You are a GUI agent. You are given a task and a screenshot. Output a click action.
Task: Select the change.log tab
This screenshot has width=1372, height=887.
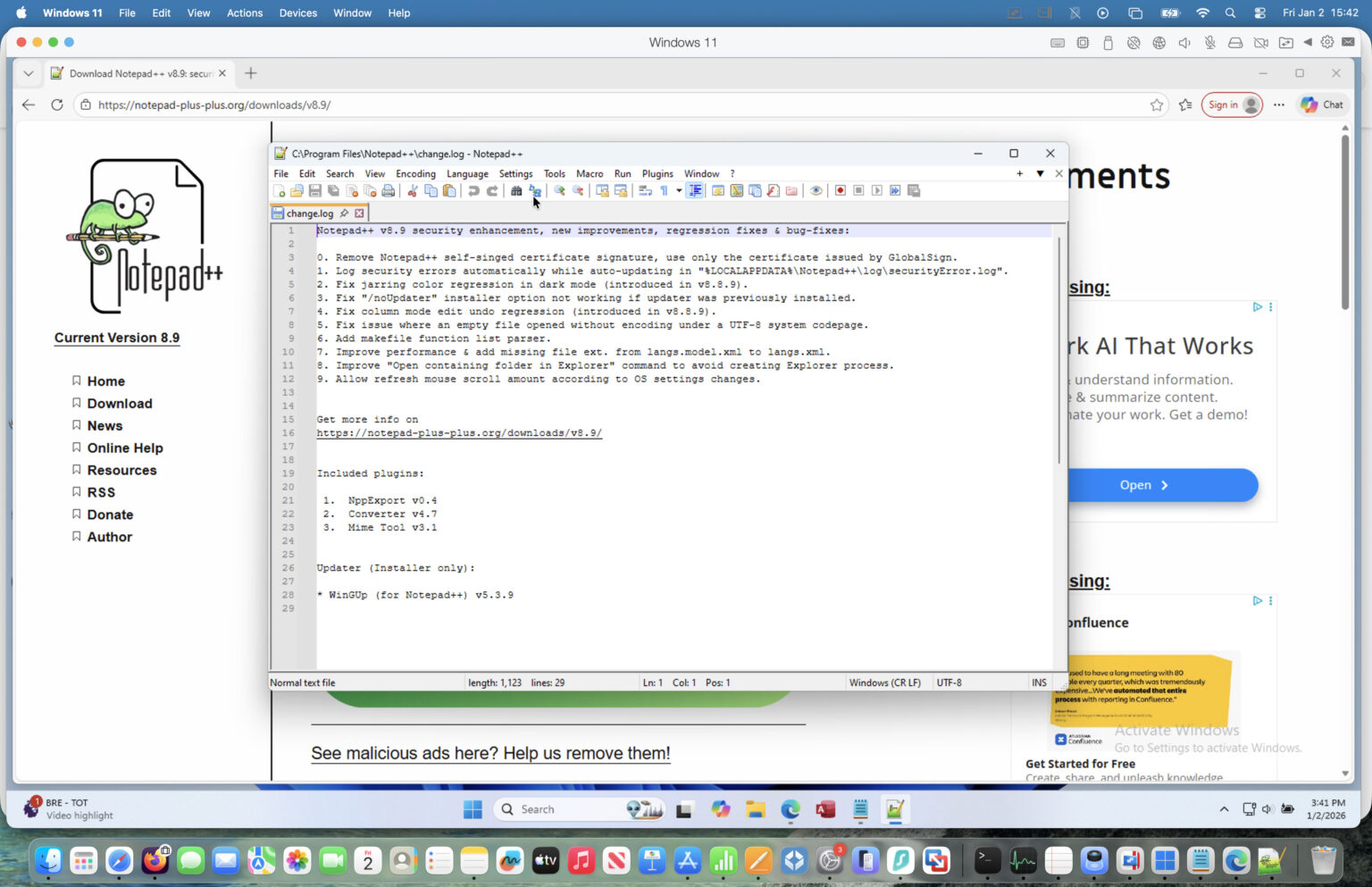(308, 213)
